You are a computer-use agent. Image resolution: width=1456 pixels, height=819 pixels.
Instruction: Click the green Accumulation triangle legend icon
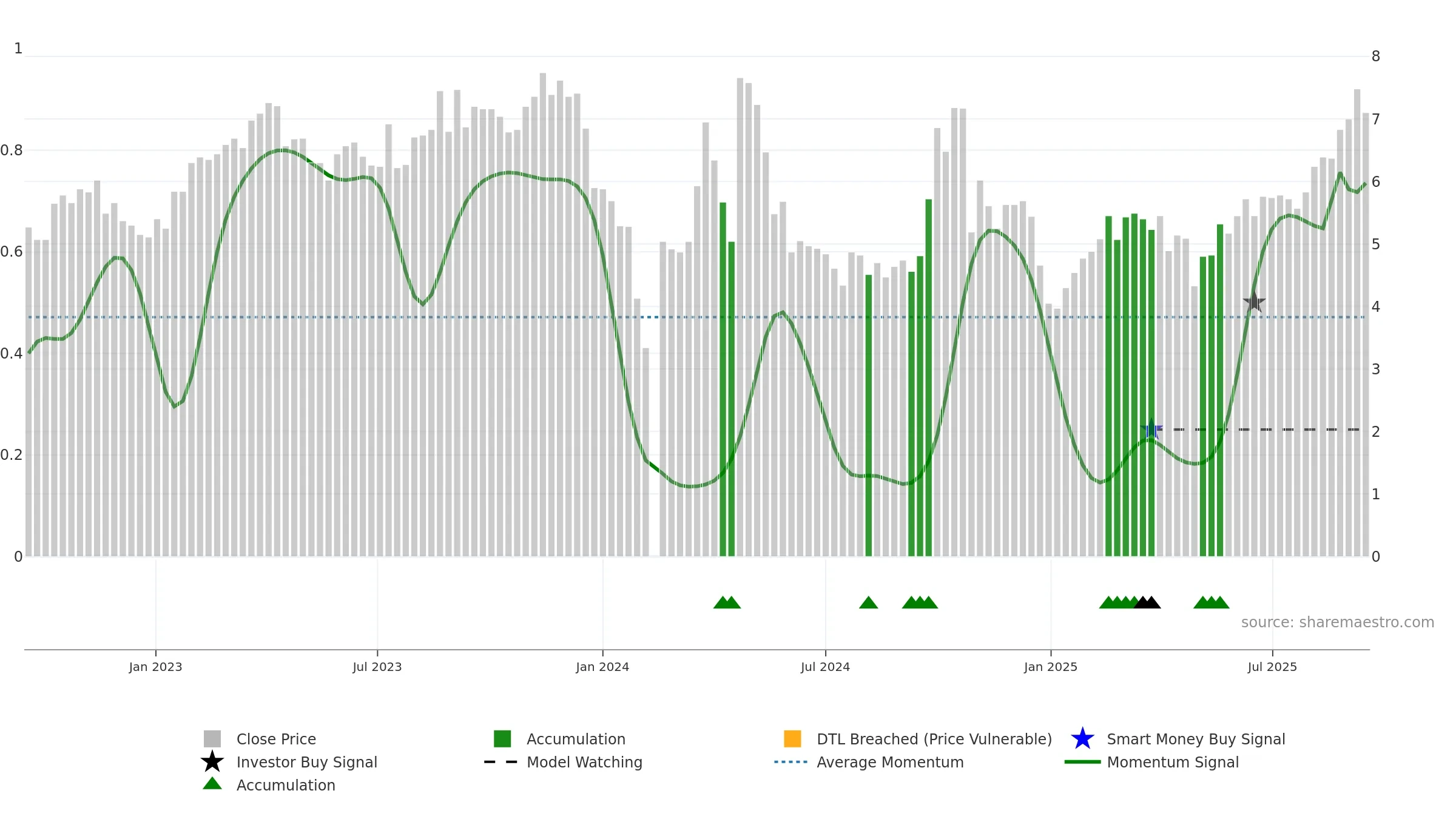(x=212, y=784)
